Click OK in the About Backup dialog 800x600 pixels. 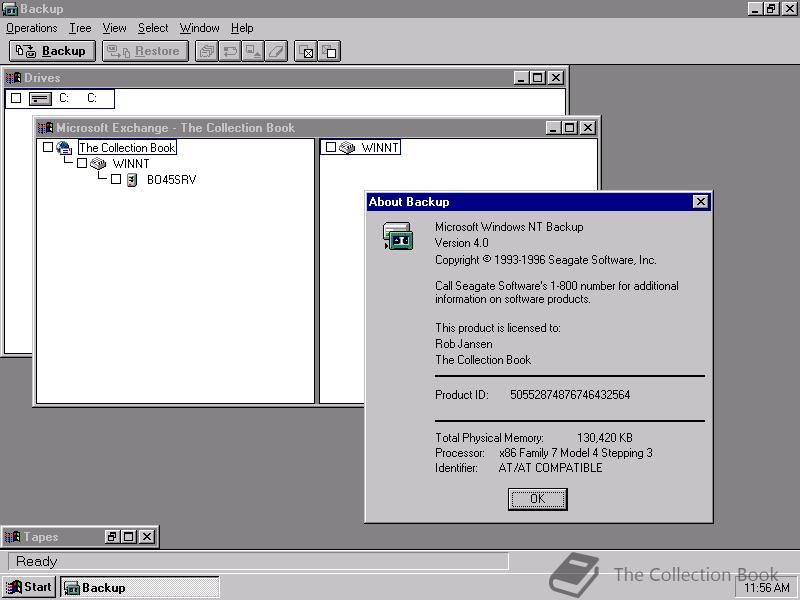(538, 499)
